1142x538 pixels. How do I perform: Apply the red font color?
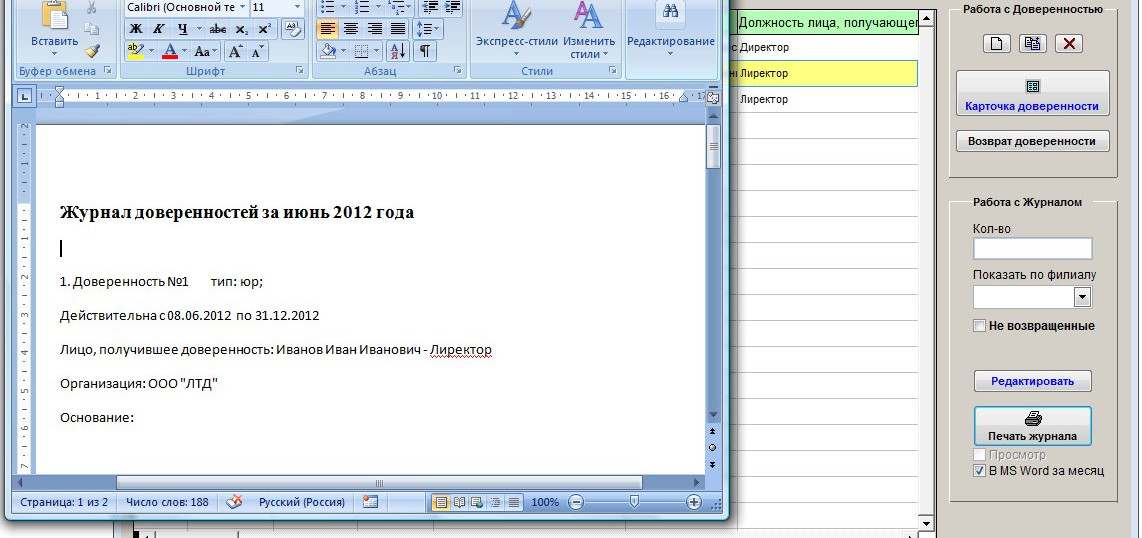pyautogui.click(x=170, y=51)
